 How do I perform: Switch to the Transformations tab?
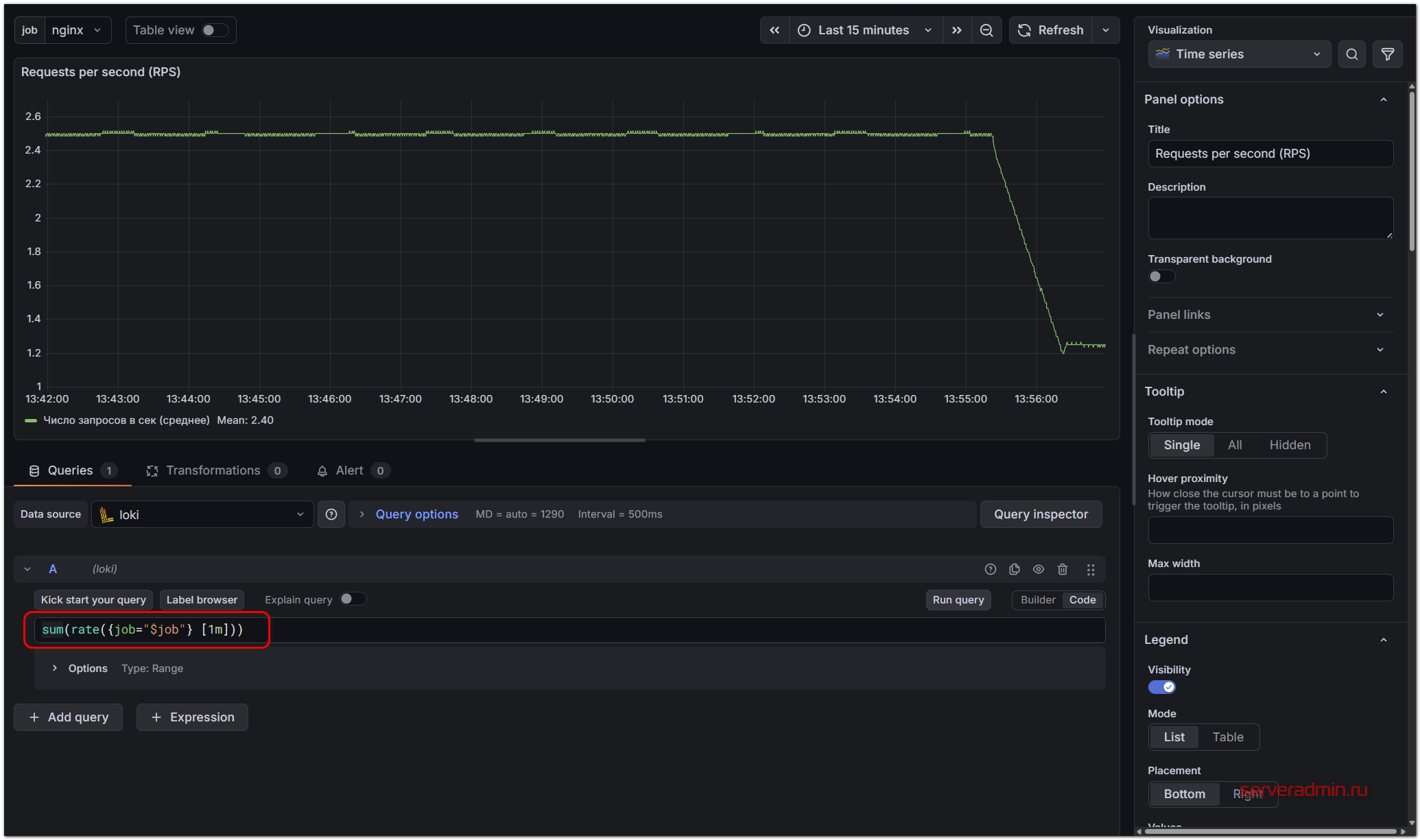[x=213, y=470]
